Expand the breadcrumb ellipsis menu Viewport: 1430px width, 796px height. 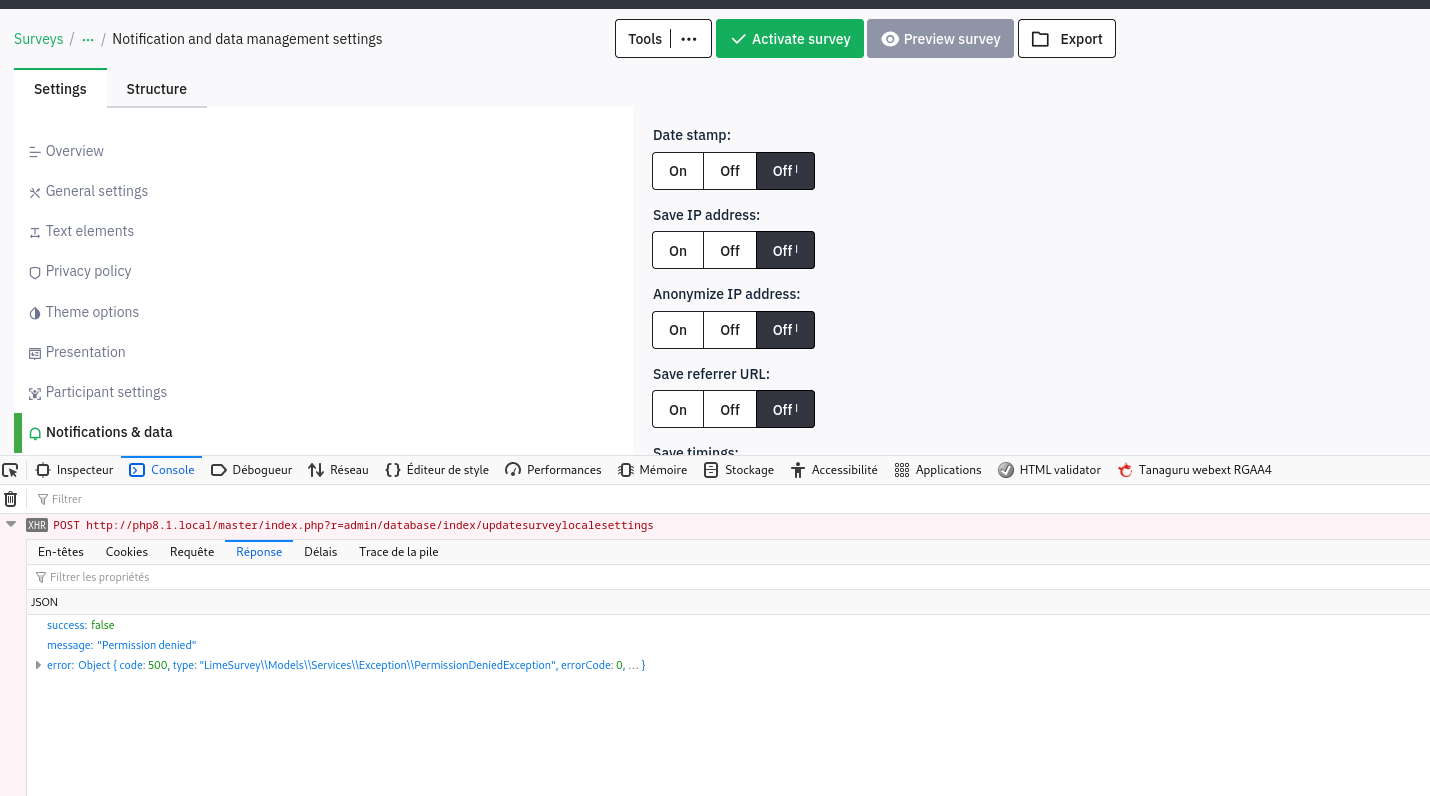click(88, 40)
